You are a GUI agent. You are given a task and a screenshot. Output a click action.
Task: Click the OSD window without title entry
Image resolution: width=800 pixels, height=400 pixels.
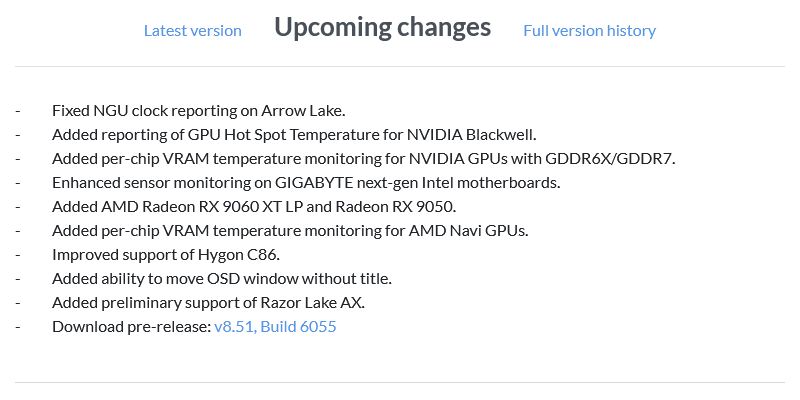coord(222,279)
